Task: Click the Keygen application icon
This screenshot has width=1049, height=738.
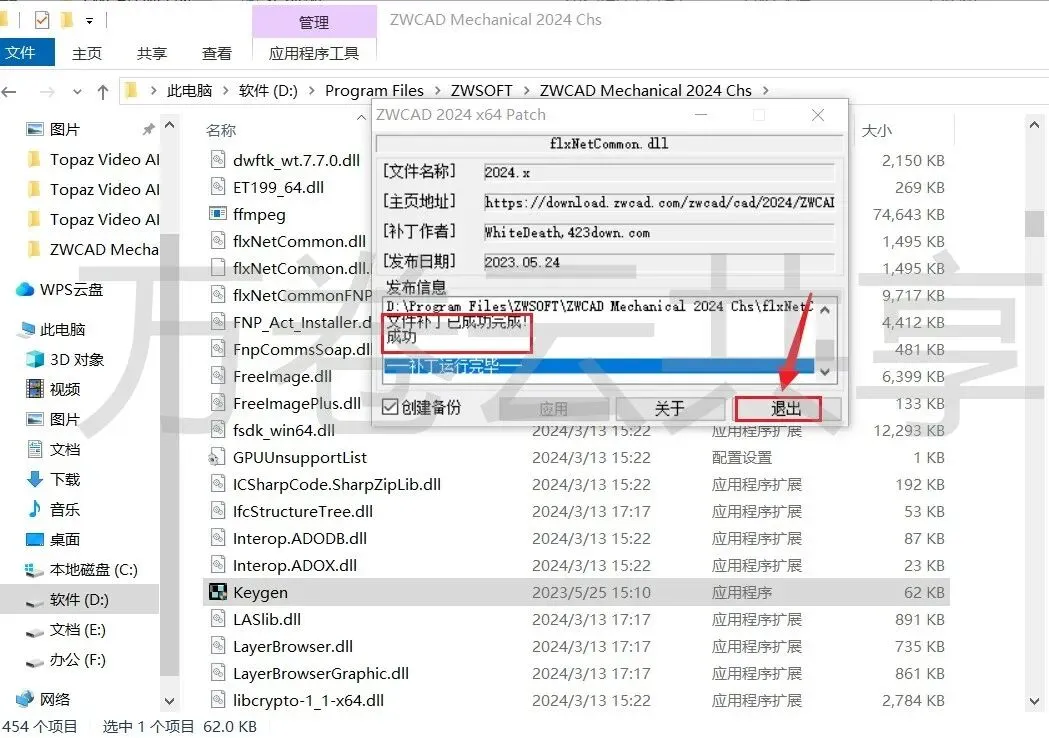Action: coord(218,592)
